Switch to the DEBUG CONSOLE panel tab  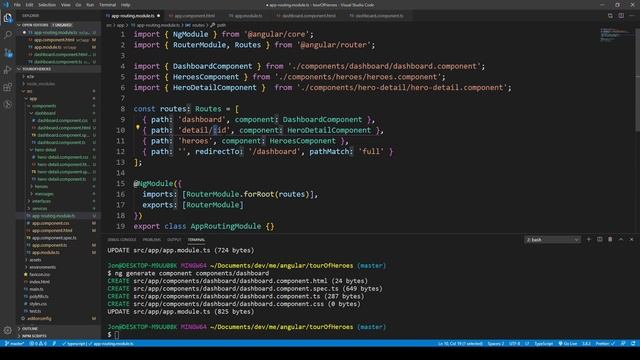[122, 240]
